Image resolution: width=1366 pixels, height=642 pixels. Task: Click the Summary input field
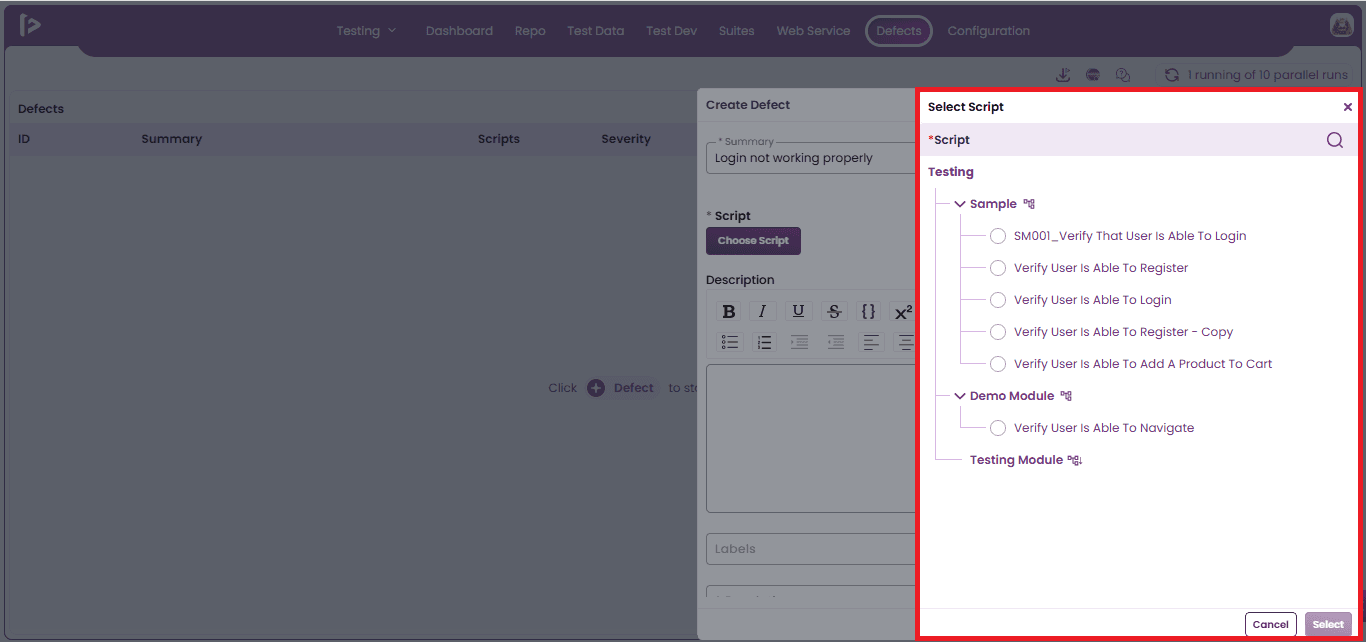tap(811, 158)
